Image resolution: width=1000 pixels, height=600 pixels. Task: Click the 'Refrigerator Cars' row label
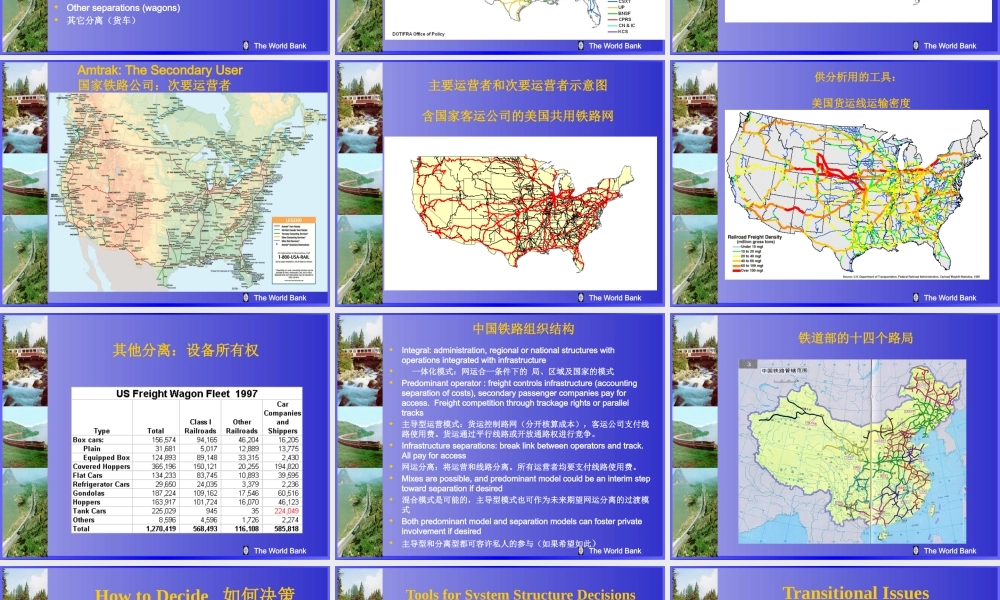(x=101, y=485)
